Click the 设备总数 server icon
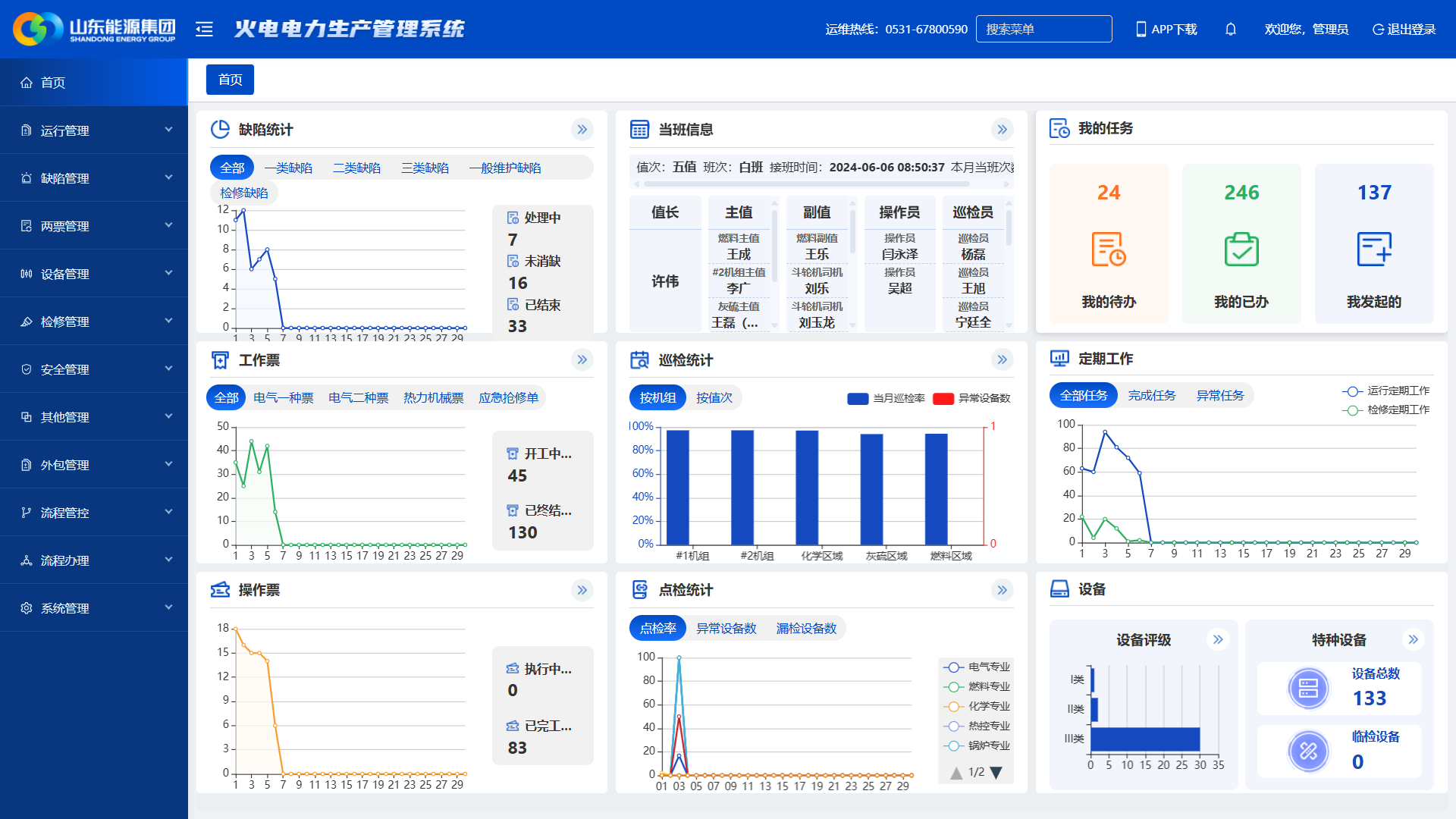This screenshot has width=1456, height=819. point(1308,688)
